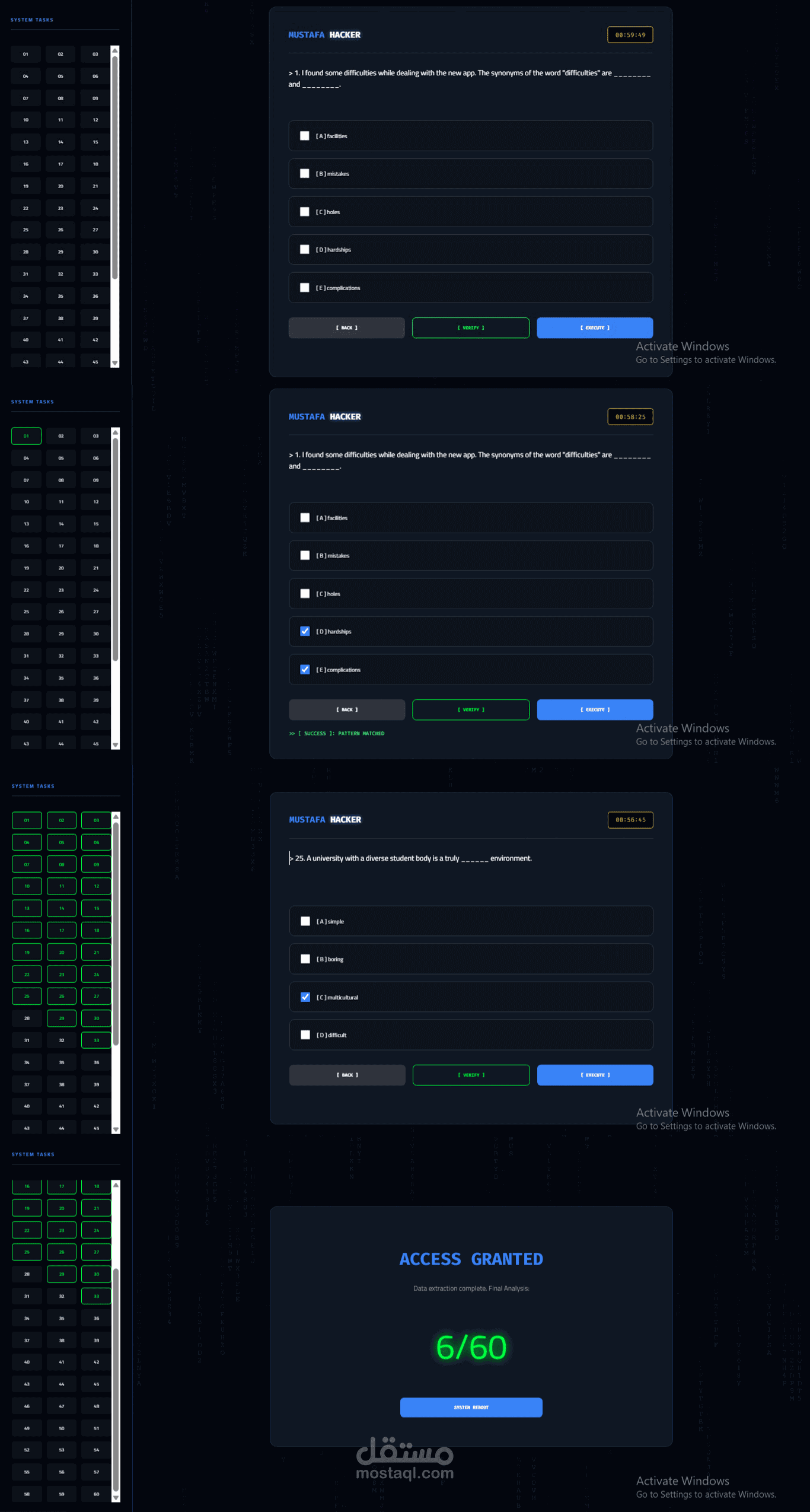The width and height of the screenshot is (810, 1512).
Task: Click the 'Data extraction complete. Final Analysis:' line
Action: coord(471,1288)
